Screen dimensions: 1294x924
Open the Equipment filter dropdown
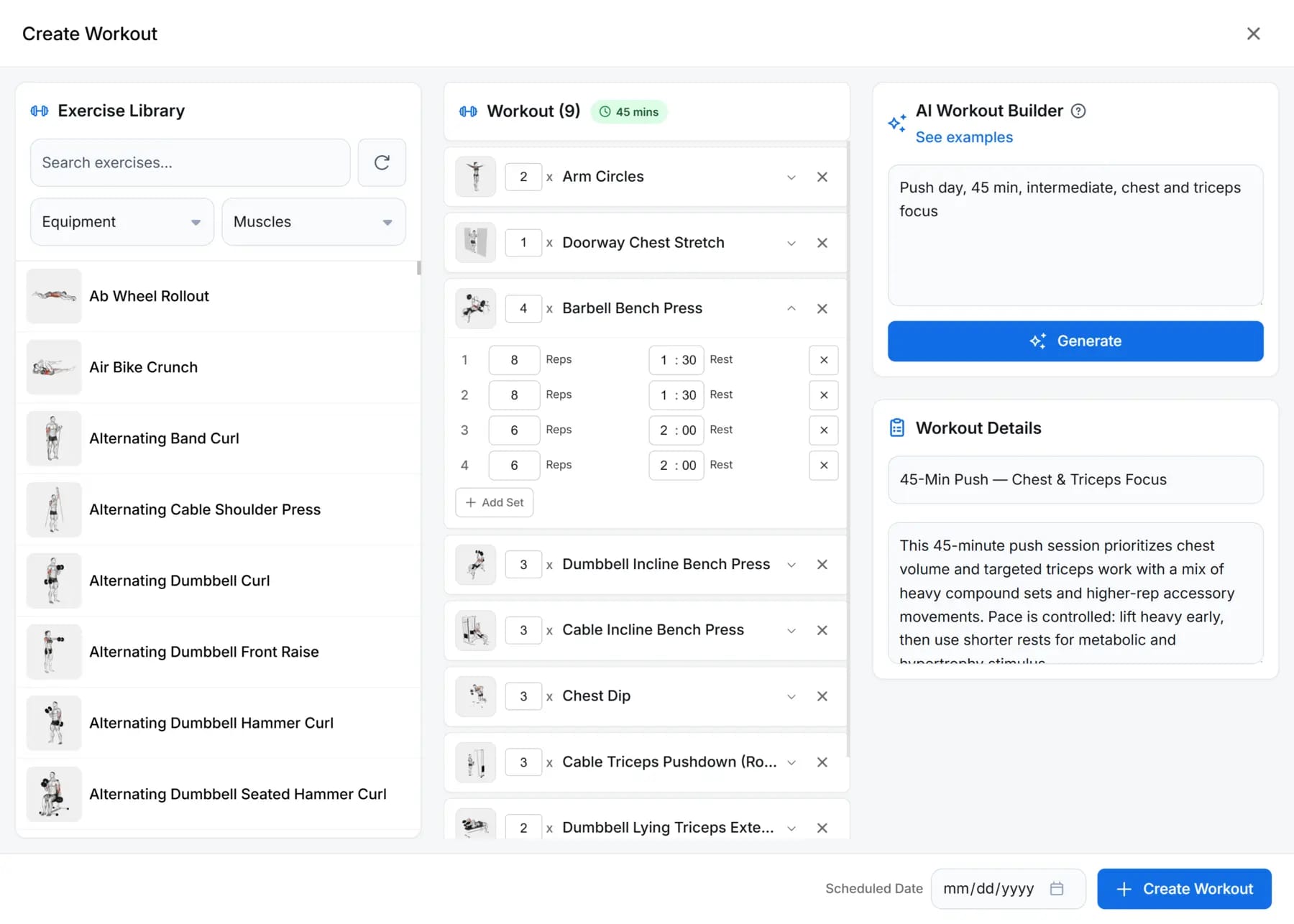(121, 221)
